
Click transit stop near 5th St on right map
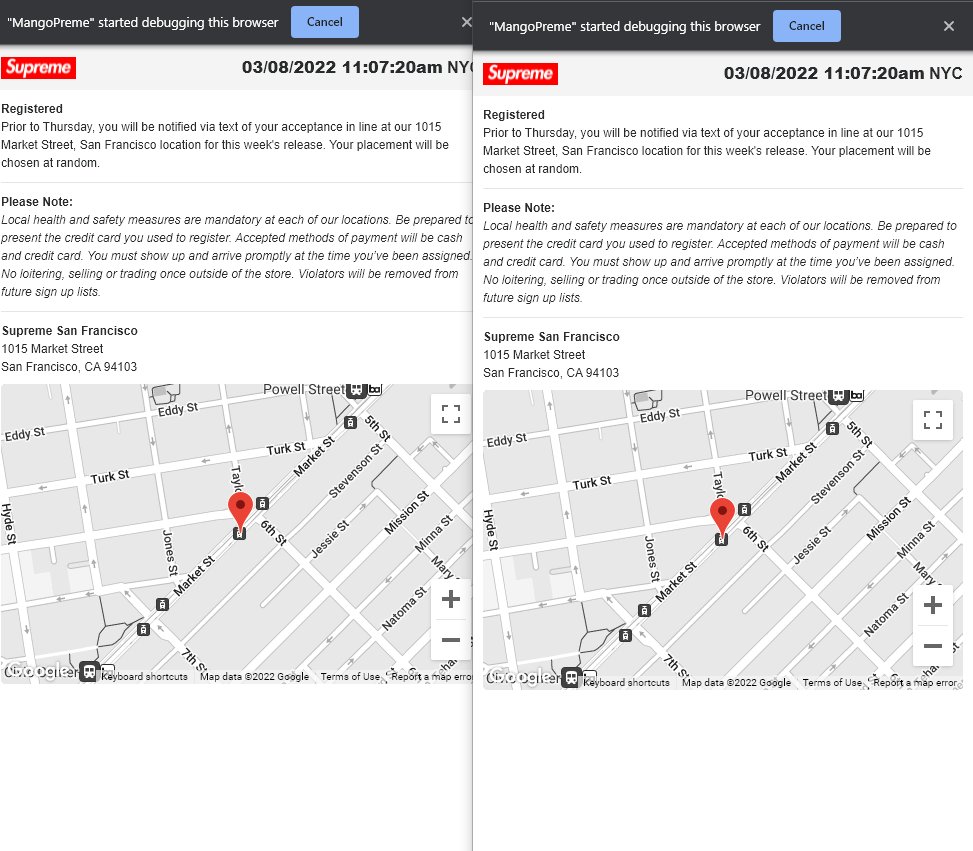(x=833, y=428)
